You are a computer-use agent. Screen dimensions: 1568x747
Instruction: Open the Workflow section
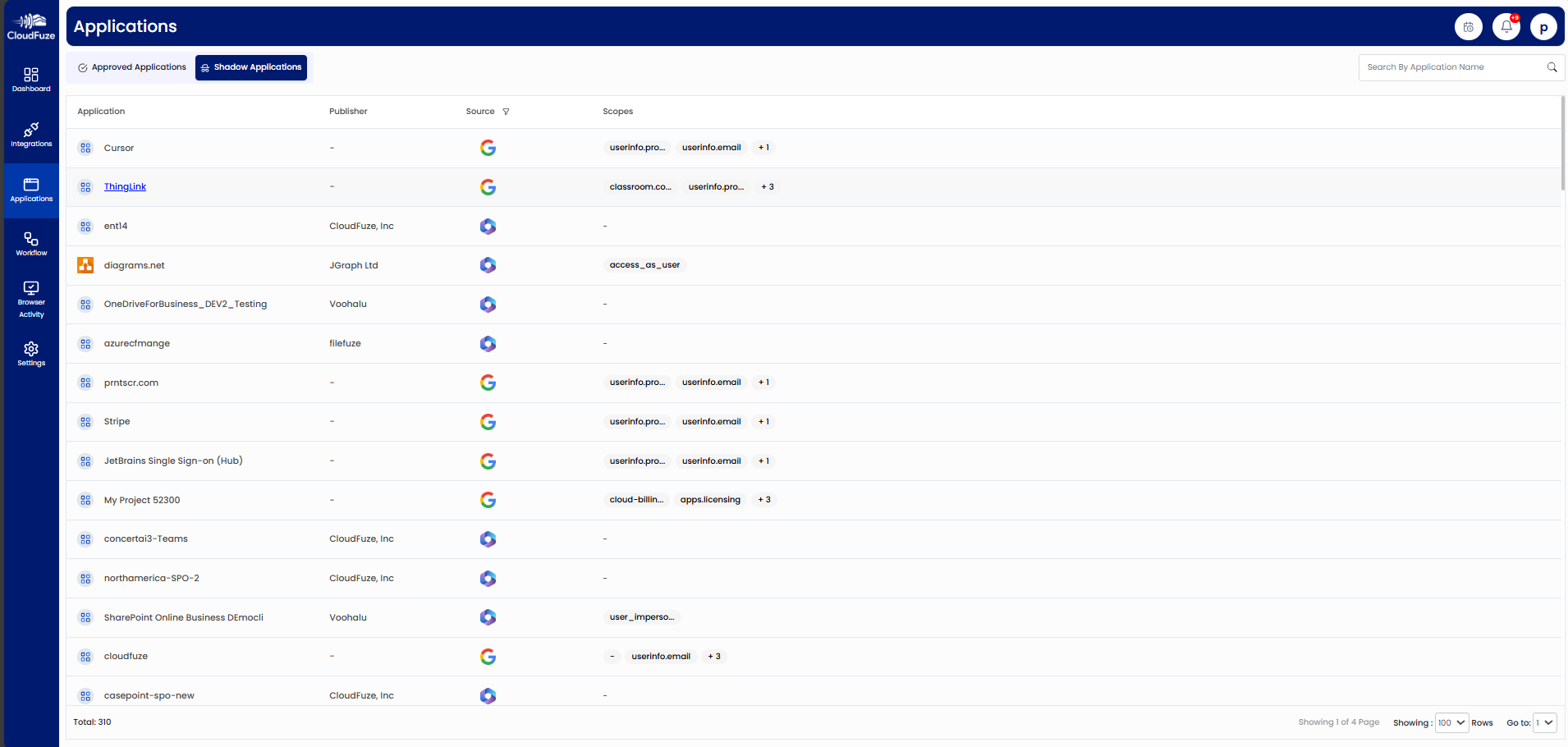[30, 242]
